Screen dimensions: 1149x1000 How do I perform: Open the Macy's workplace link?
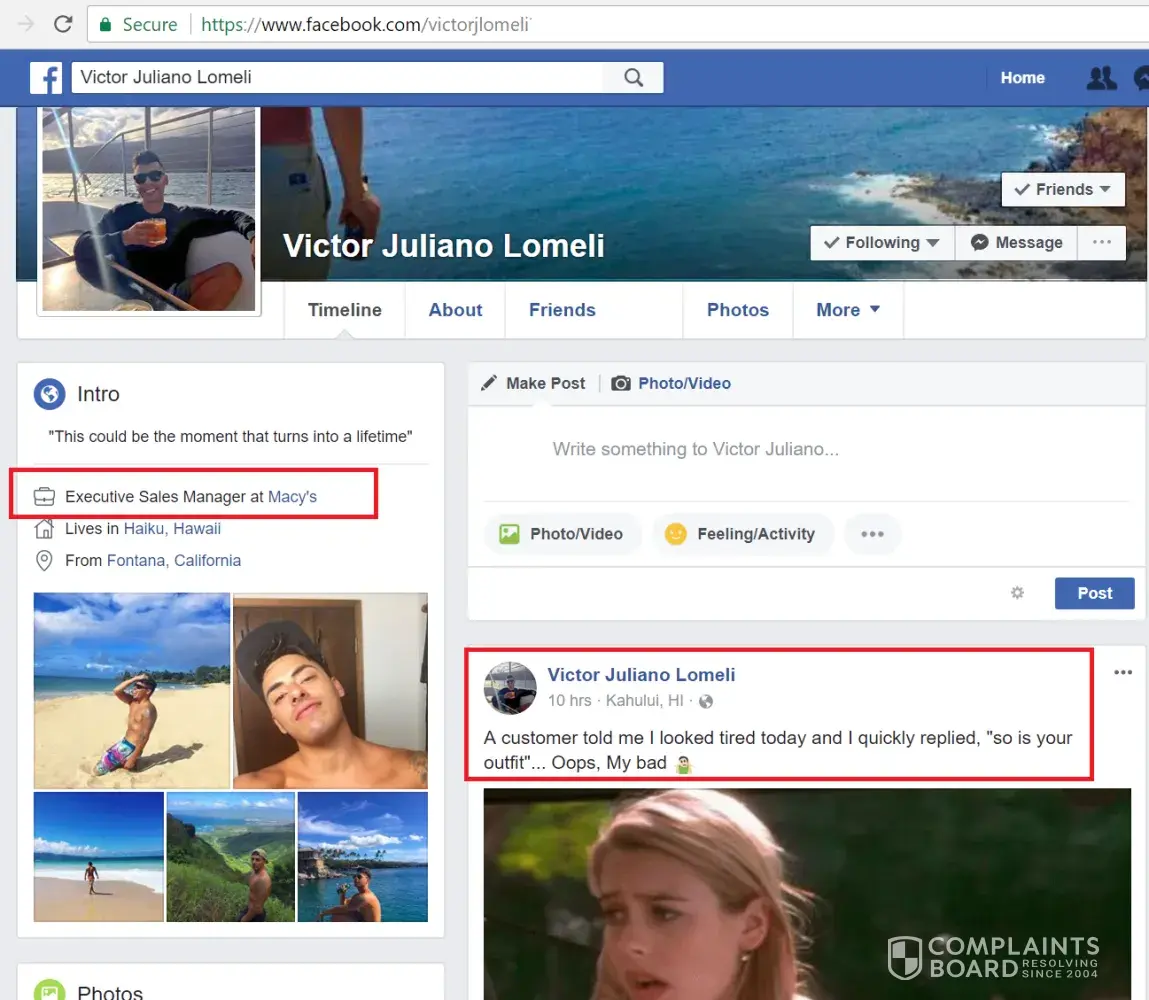pyautogui.click(x=292, y=497)
